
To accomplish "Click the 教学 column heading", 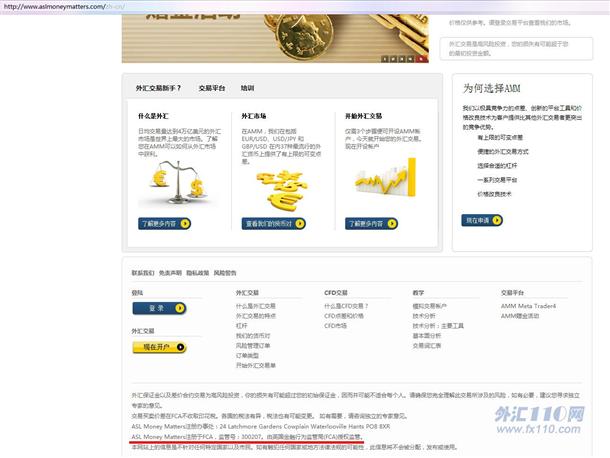I will click(418, 293).
